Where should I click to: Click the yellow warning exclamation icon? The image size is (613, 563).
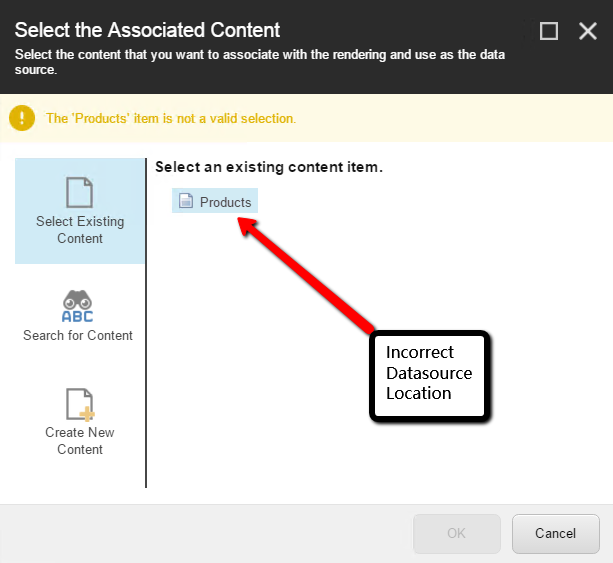tap(22, 118)
